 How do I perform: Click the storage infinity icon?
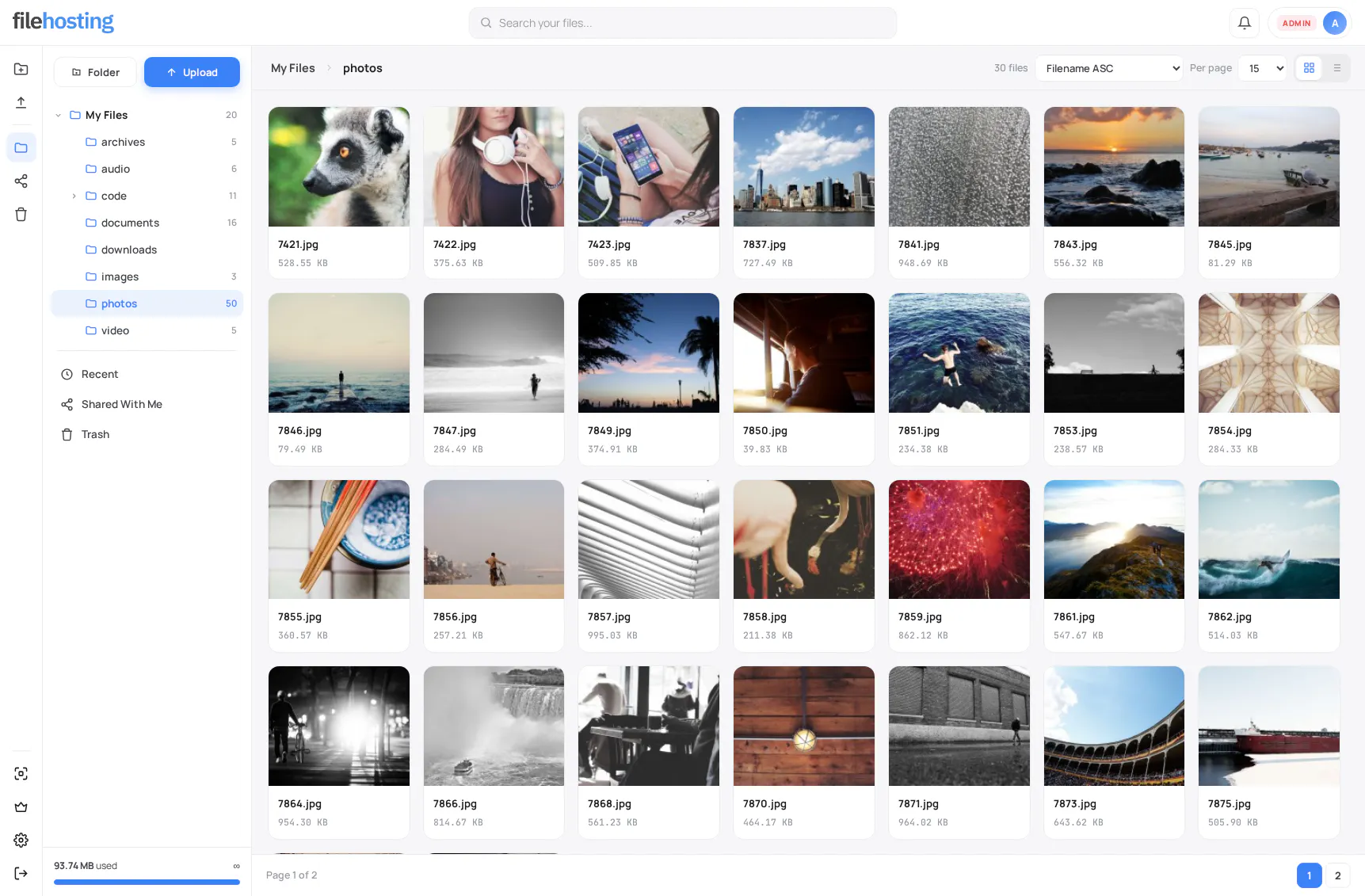(x=236, y=866)
